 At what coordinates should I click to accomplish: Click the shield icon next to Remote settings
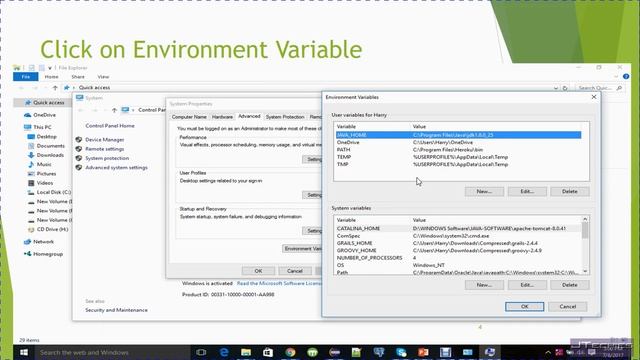(x=79, y=149)
